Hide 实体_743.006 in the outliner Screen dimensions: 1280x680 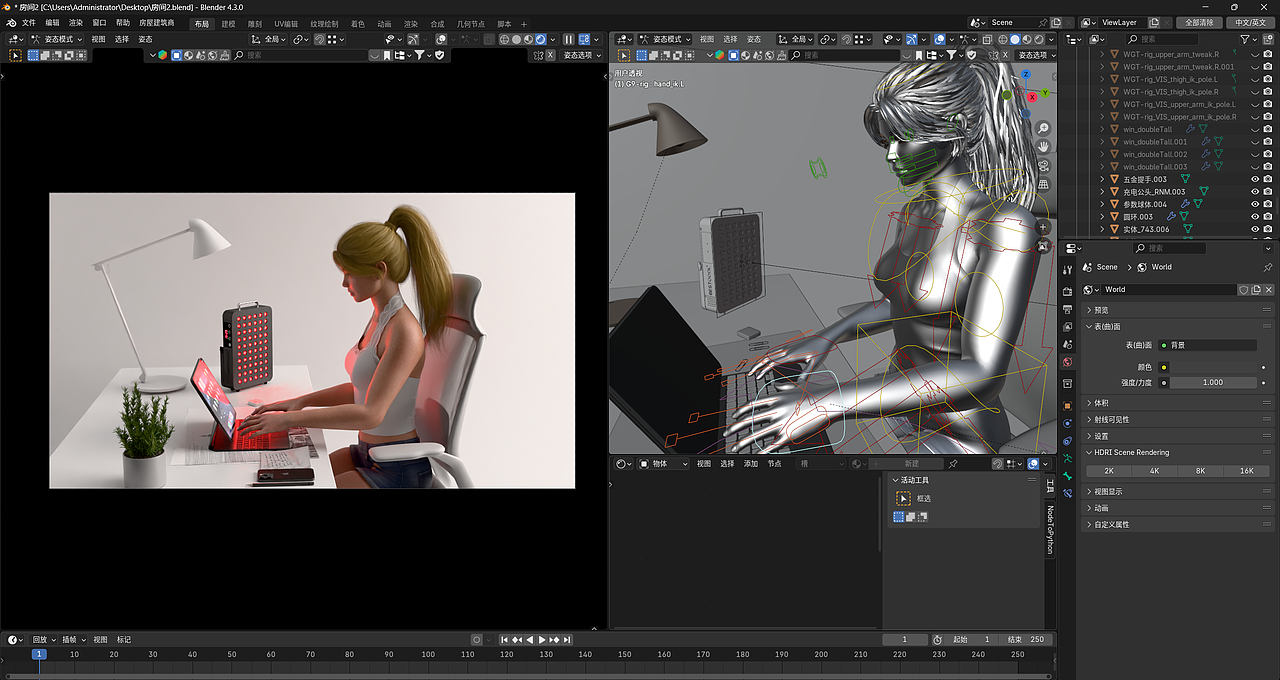point(1255,229)
